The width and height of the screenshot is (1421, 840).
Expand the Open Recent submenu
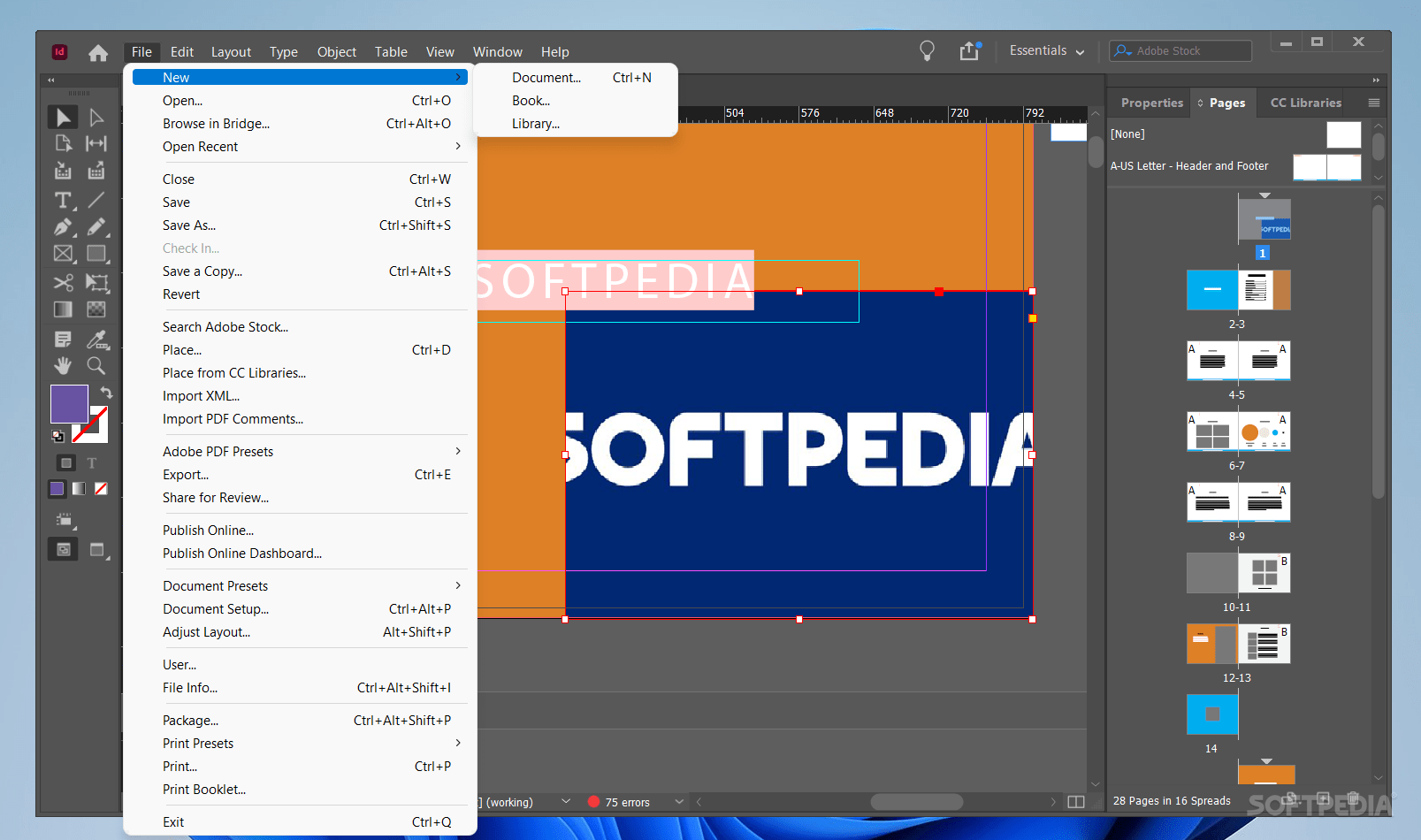(x=458, y=147)
